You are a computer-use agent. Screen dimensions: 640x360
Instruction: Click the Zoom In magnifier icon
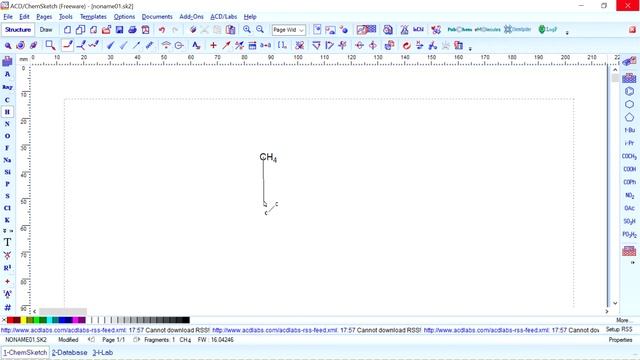(x=247, y=29)
